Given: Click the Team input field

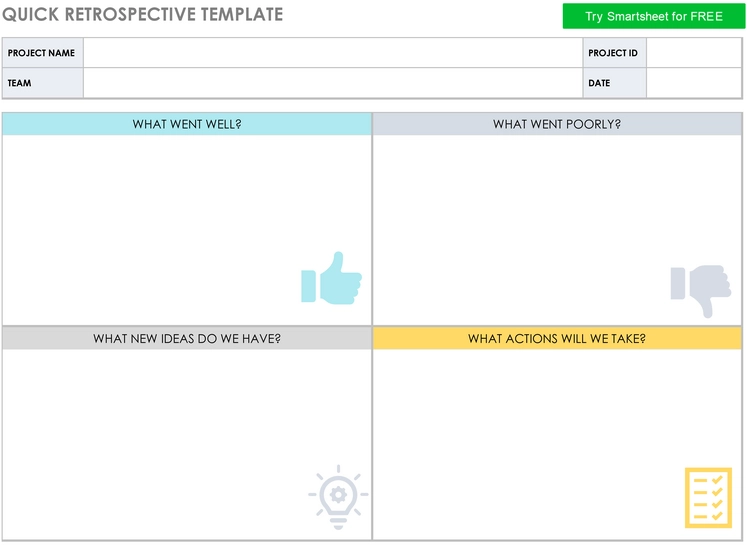Looking at the screenshot, I should click(333, 83).
